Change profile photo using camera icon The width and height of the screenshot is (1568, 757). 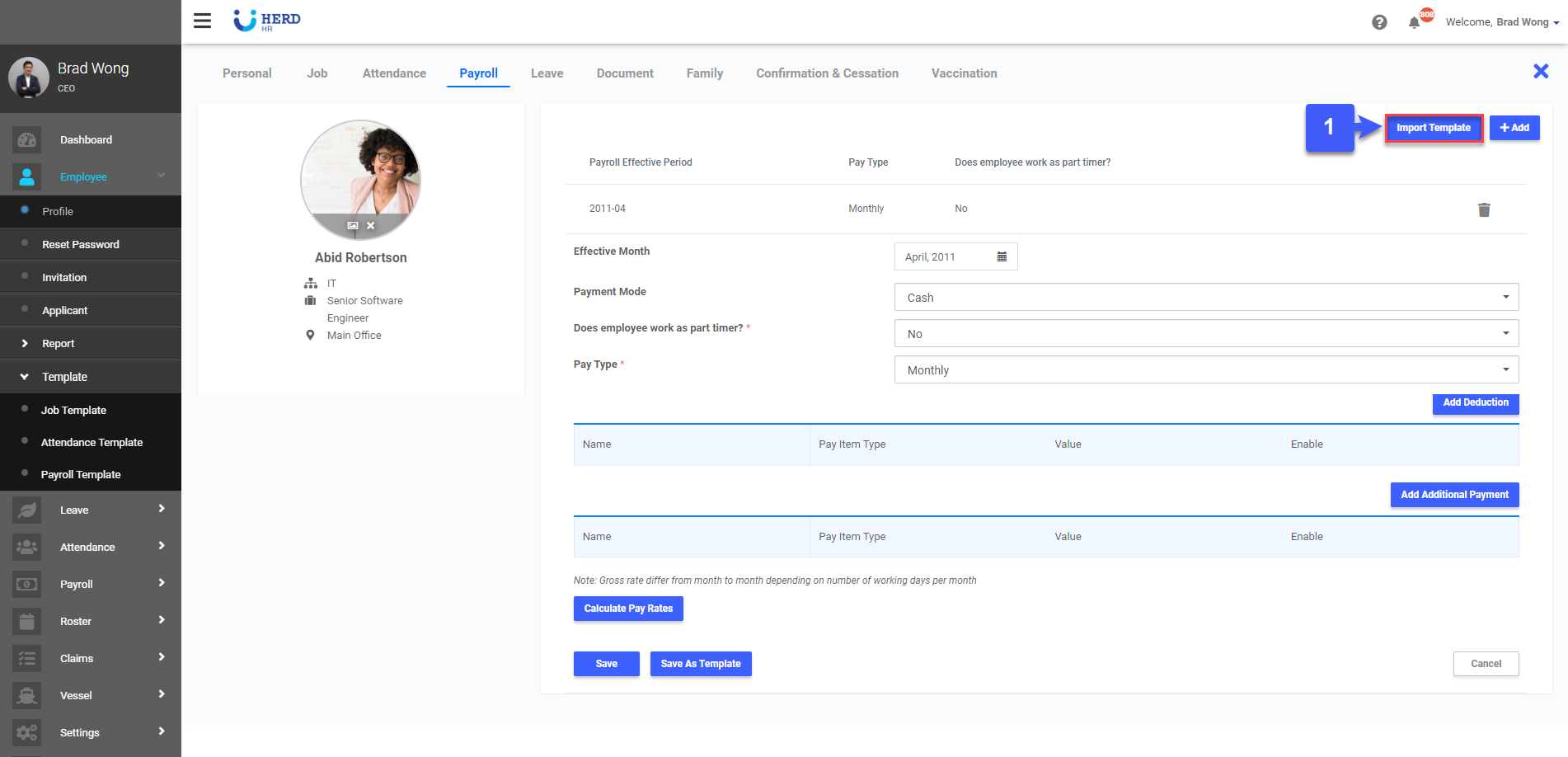click(352, 225)
